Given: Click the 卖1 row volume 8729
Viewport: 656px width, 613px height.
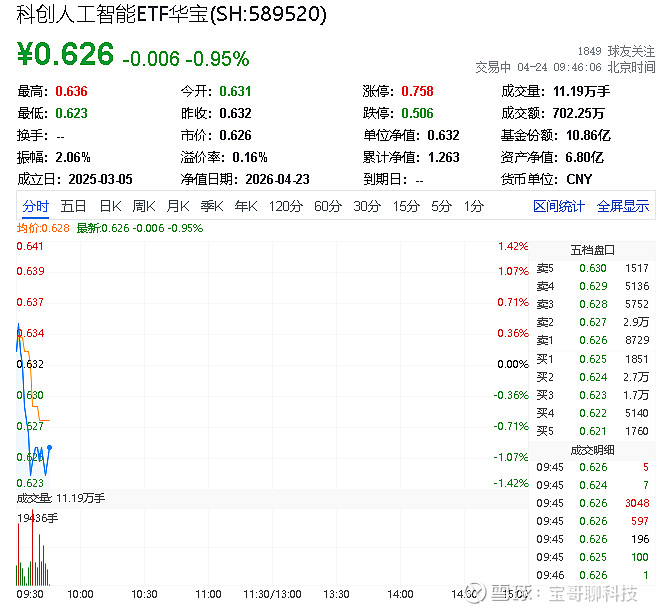Looking at the screenshot, I should pyautogui.click(x=637, y=340).
